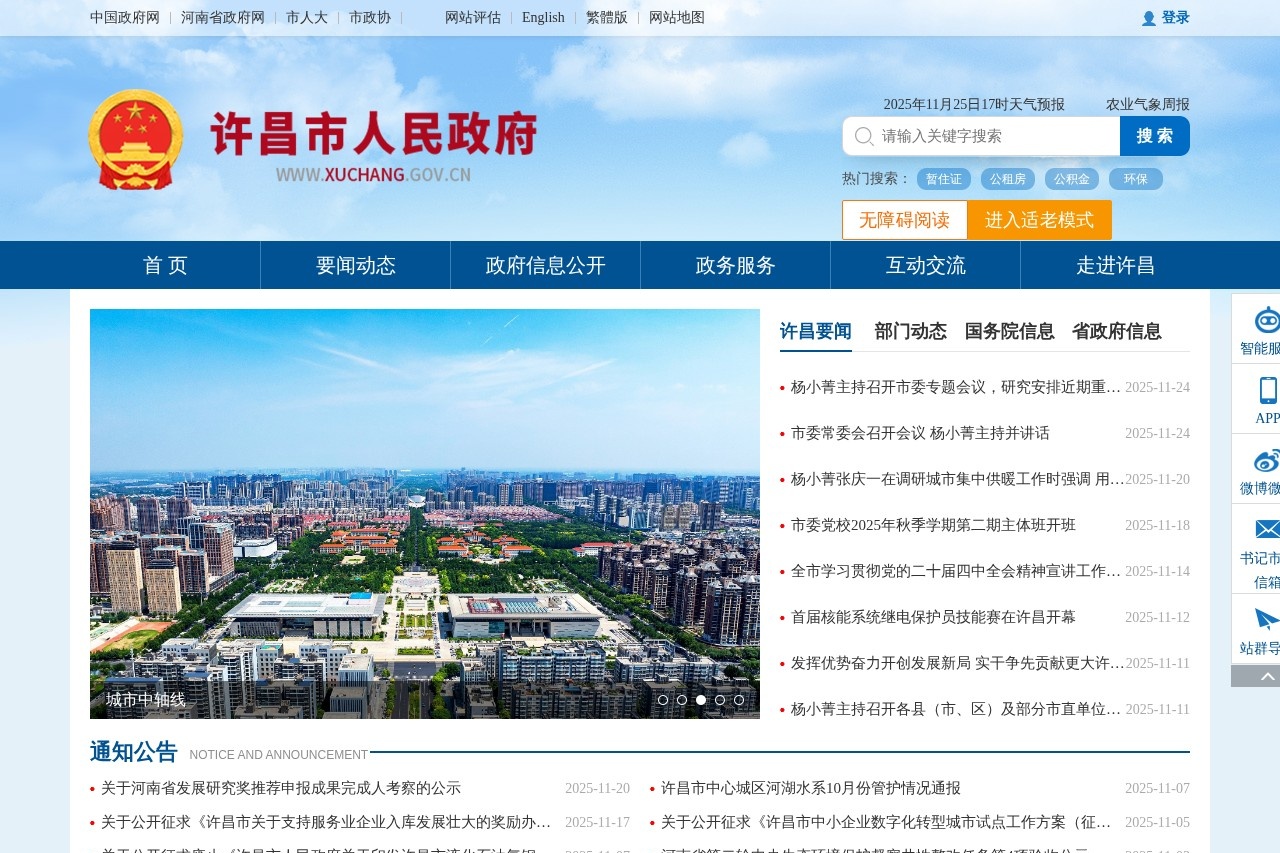This screenshot has width=1280, height=853.
Task: Open the 微博微信 Weibo icon
Action: pos(1268,462)
